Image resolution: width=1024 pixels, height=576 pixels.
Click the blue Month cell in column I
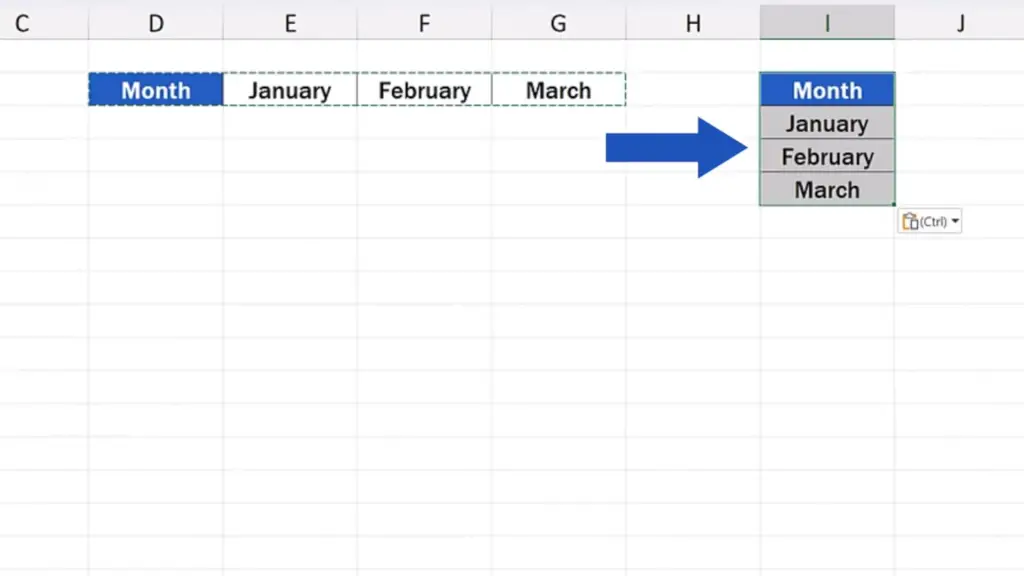pos(827,89)
